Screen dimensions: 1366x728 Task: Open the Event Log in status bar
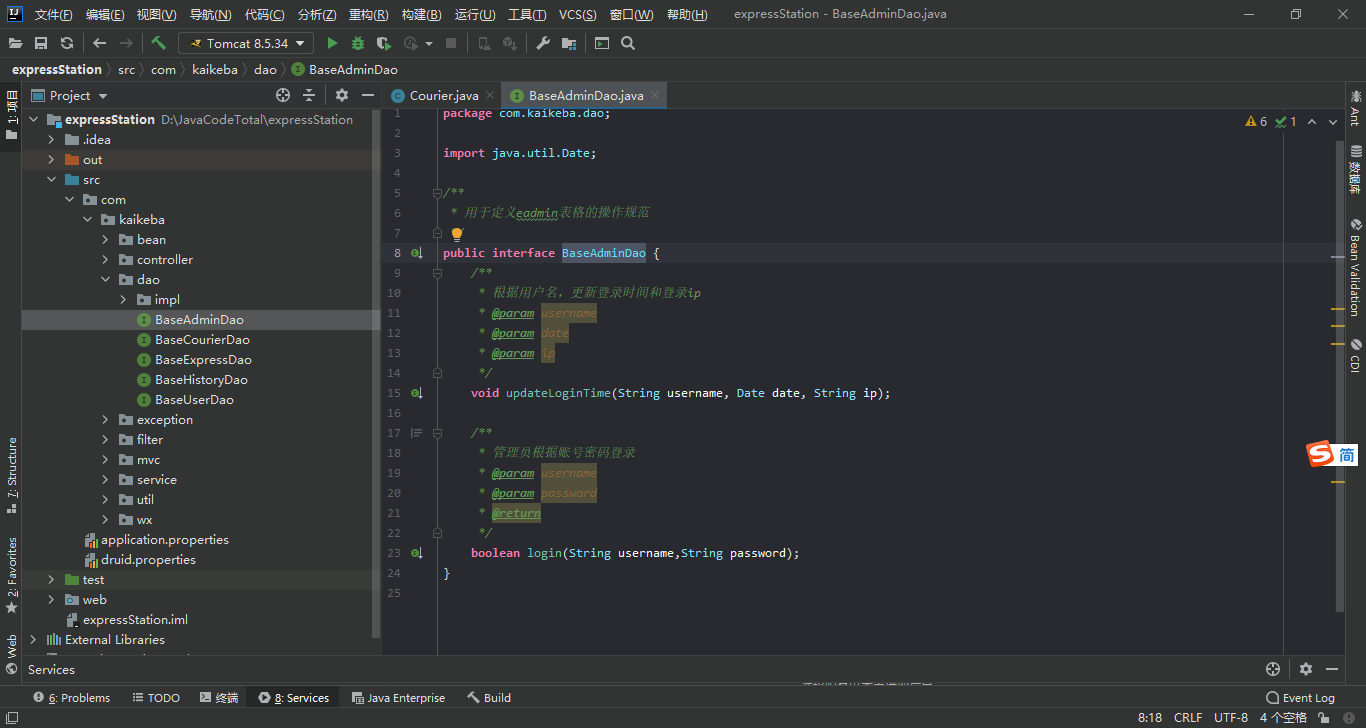pyautogui.click(x=1300, y=698)
